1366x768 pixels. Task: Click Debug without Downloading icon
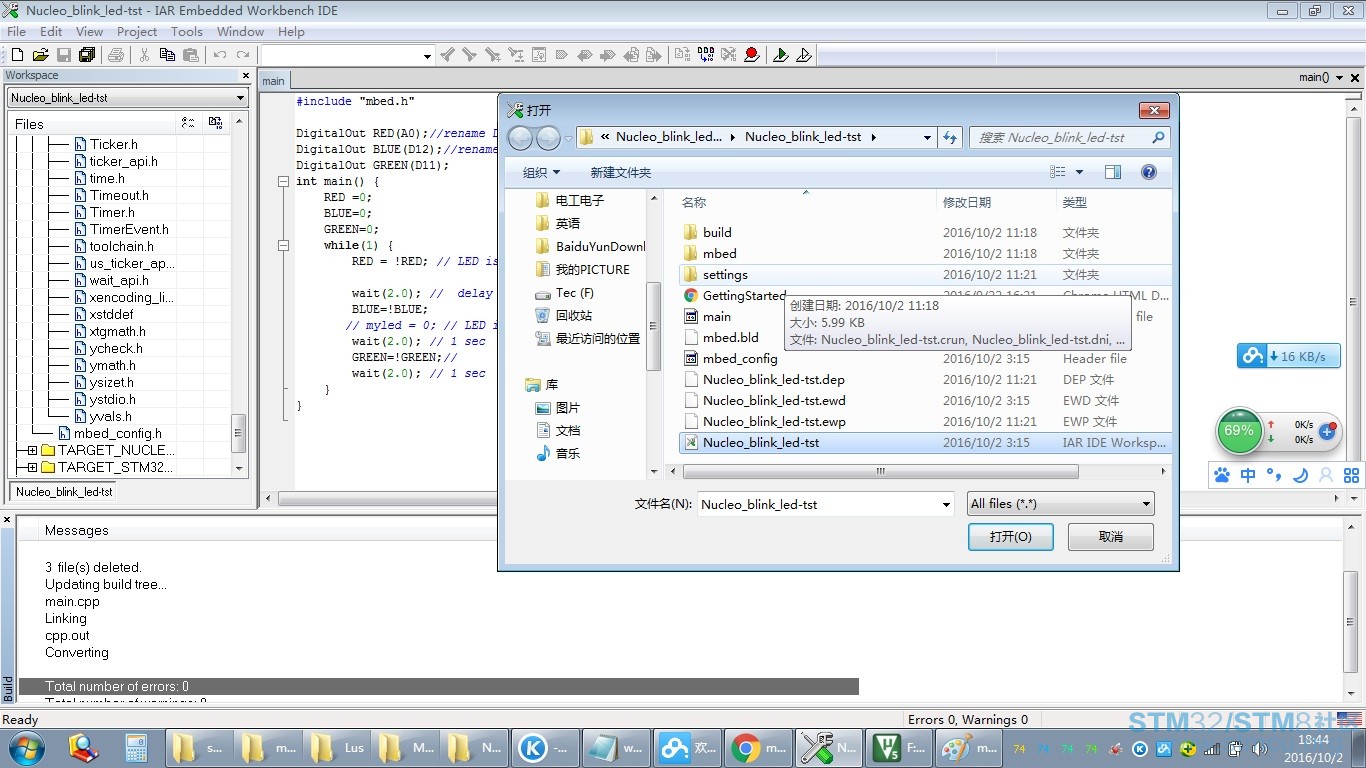tap(804, 55)
